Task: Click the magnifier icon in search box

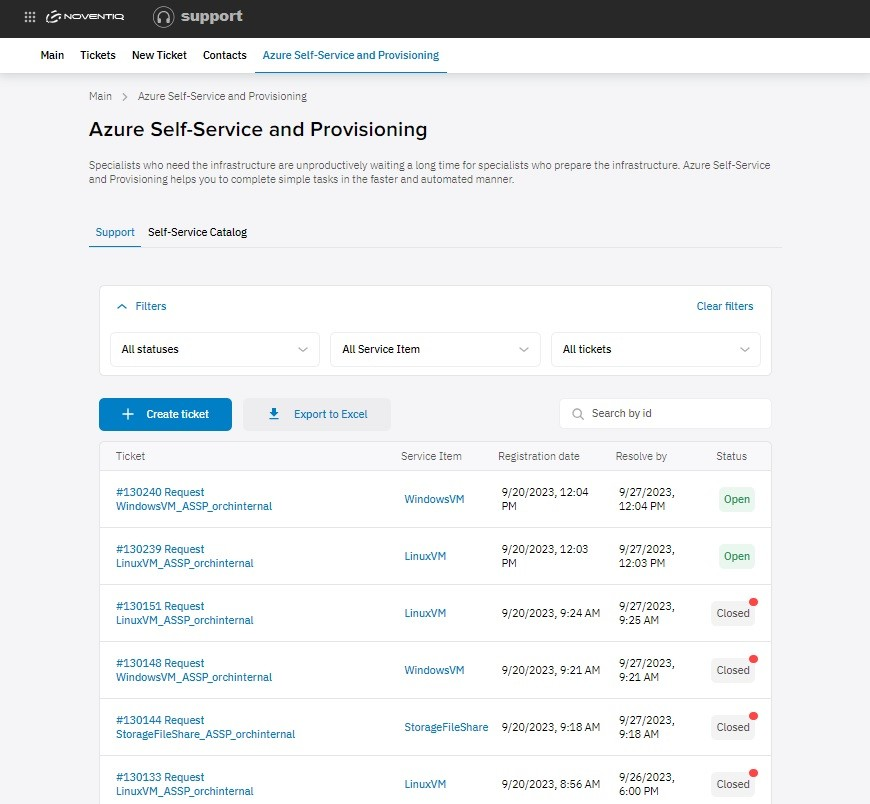Action: pos(578,414)
